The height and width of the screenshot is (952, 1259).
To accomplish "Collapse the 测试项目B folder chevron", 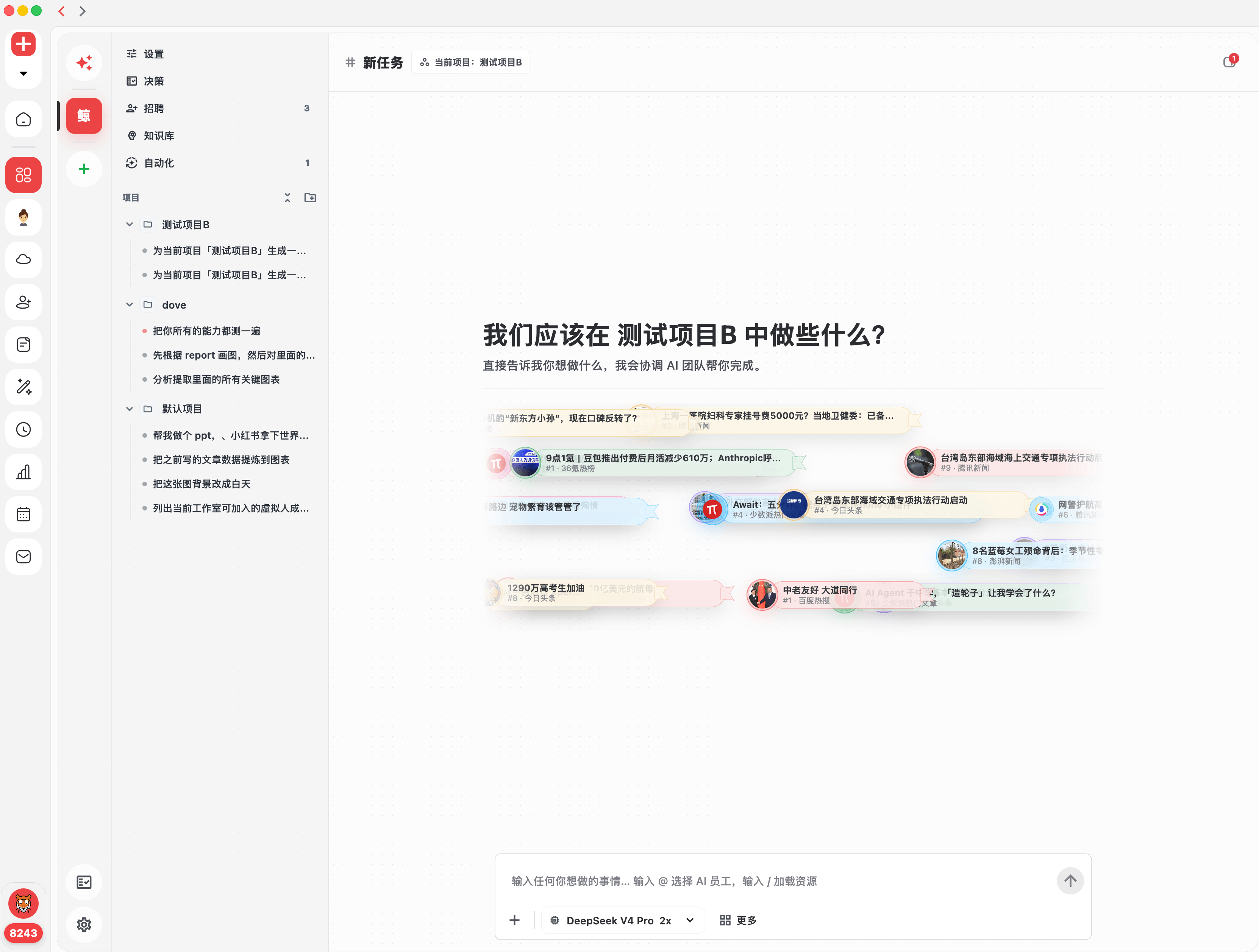I will click(130, 225).
